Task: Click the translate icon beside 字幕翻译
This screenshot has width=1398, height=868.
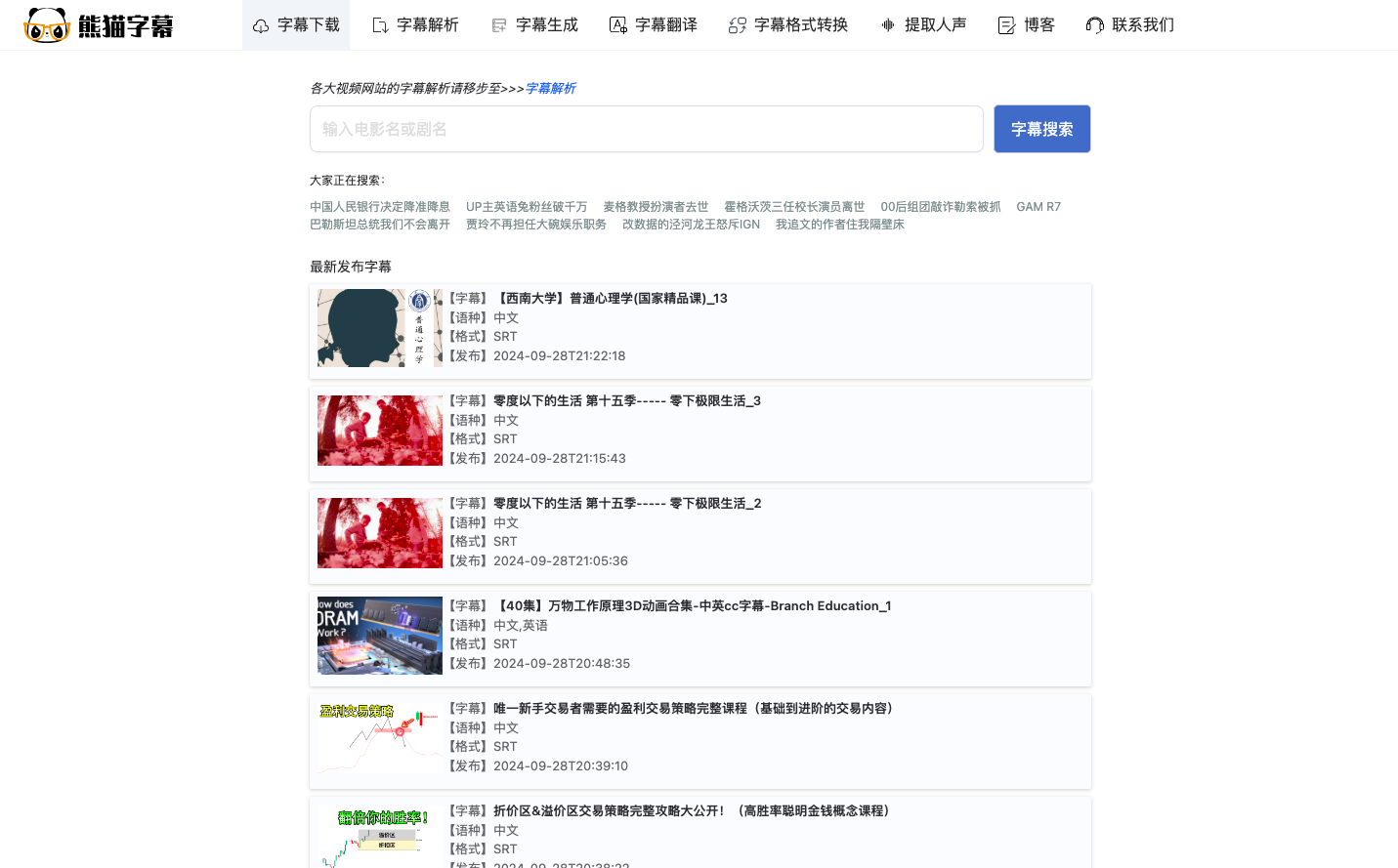Action: [x=618, y=25]
